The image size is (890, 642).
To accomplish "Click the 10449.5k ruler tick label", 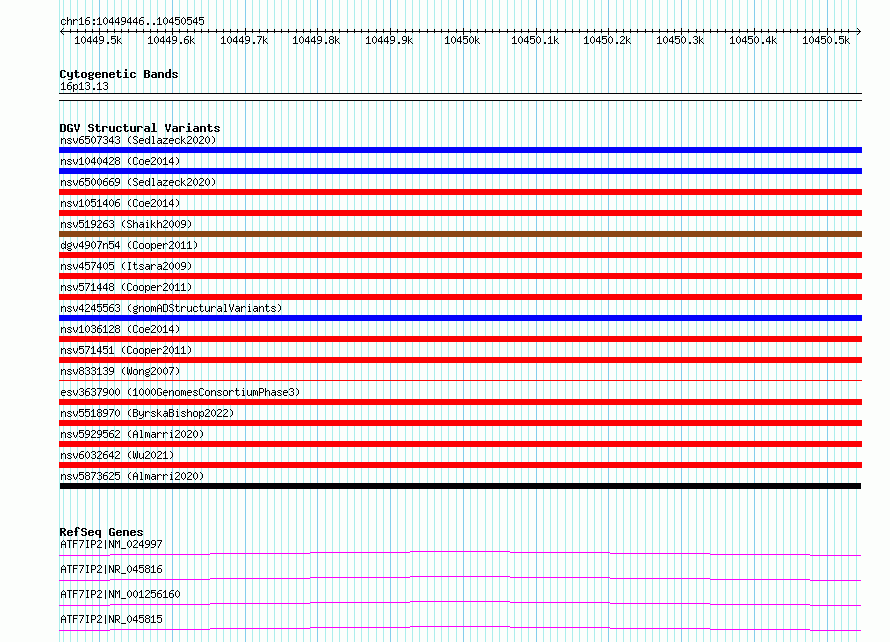I will point(98,40).
